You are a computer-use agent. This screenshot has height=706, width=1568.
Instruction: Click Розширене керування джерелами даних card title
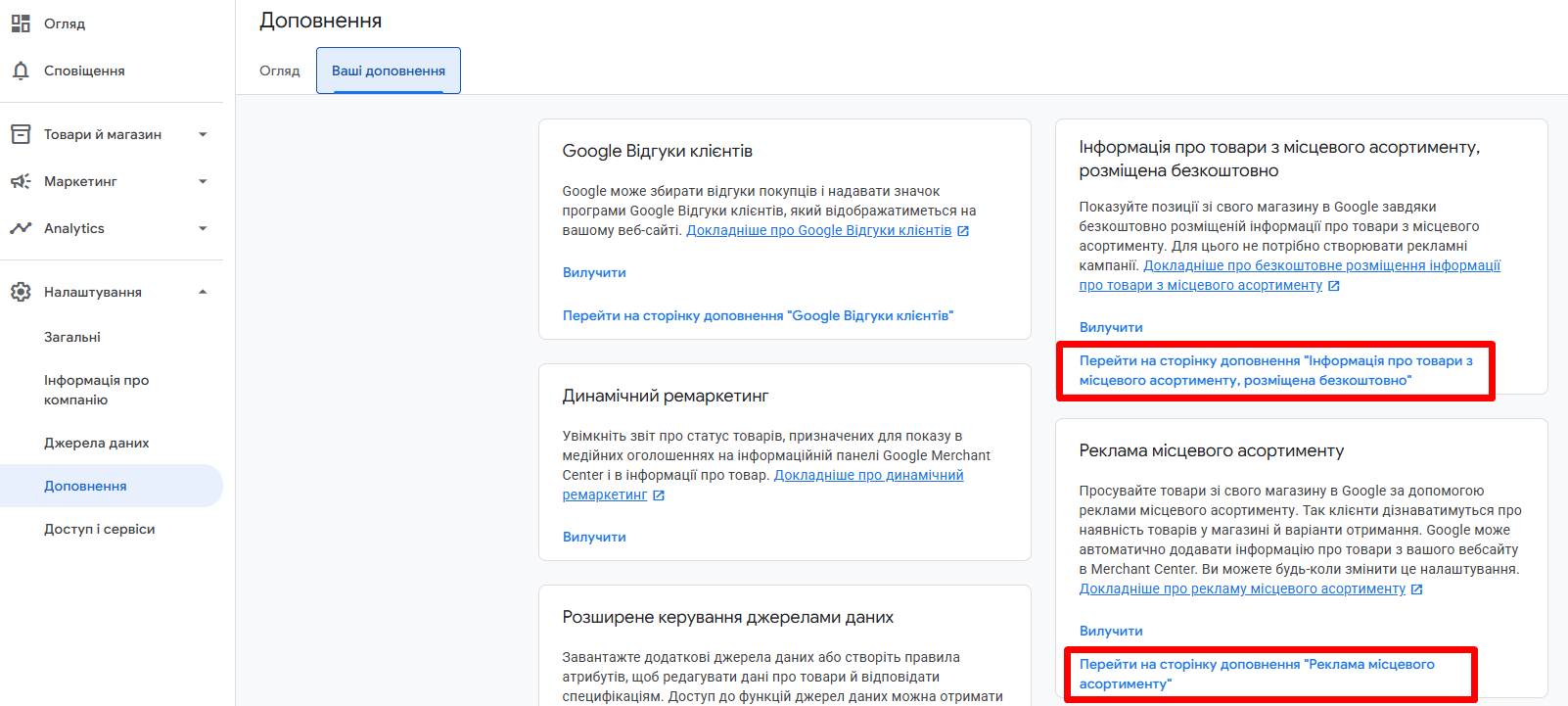point(728,617)
